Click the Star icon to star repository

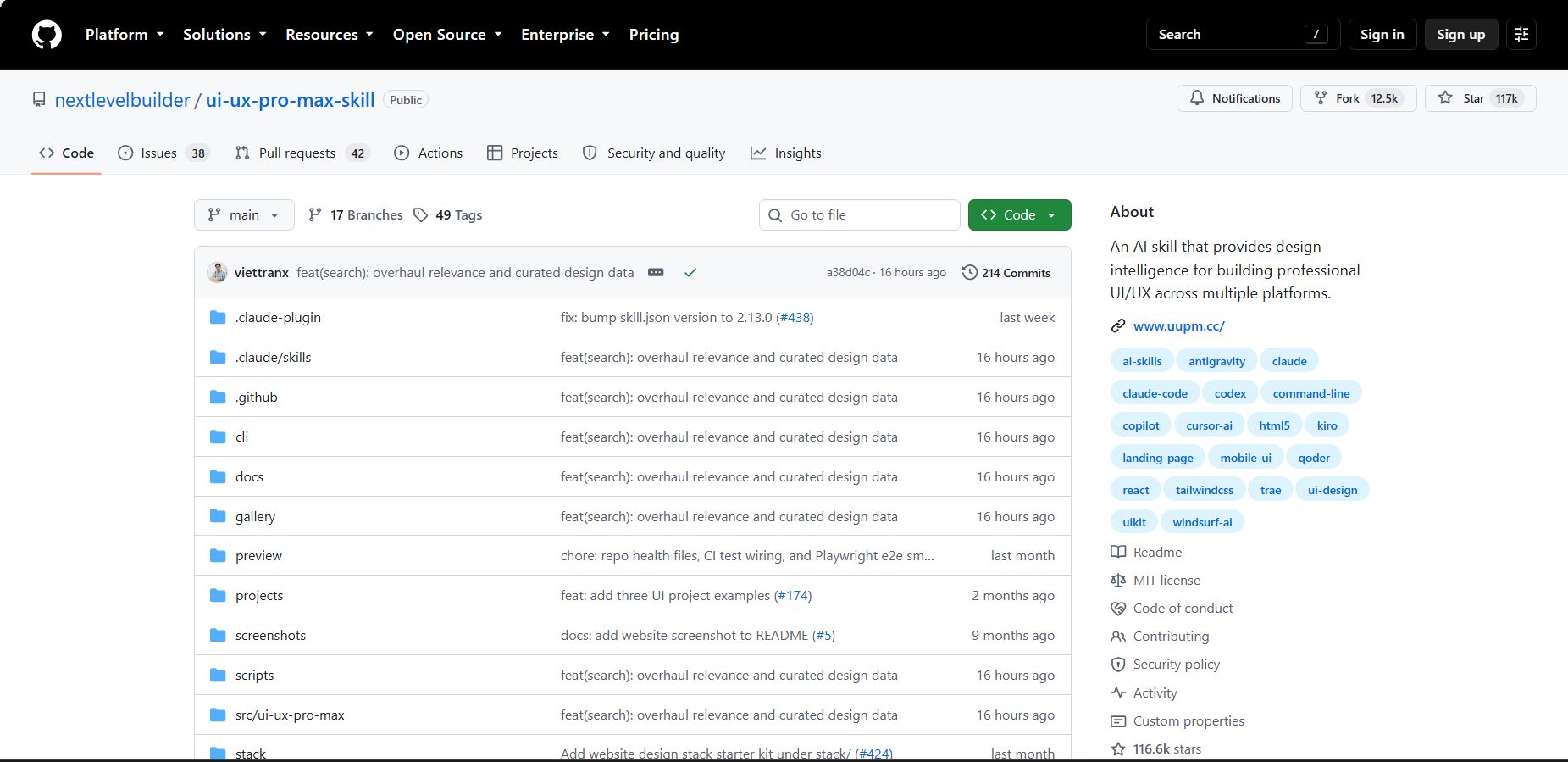coord(1446,98)
